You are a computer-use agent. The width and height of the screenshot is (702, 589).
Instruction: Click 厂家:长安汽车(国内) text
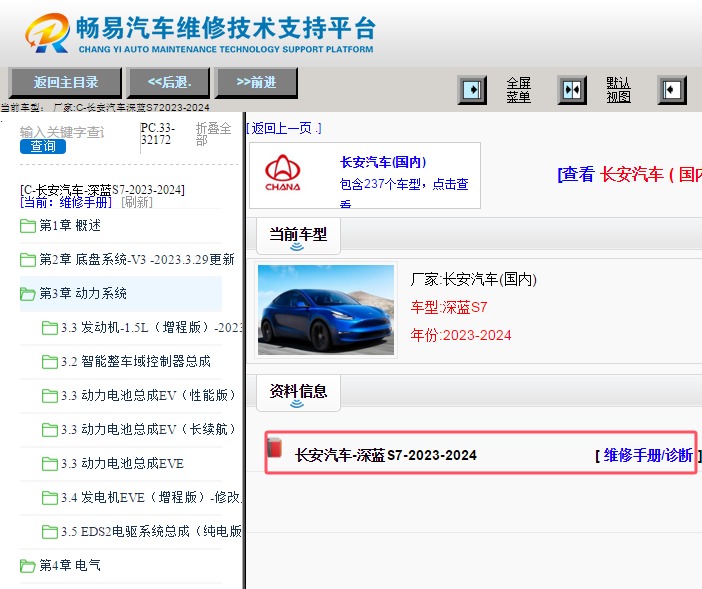click(x=473, y=280)
